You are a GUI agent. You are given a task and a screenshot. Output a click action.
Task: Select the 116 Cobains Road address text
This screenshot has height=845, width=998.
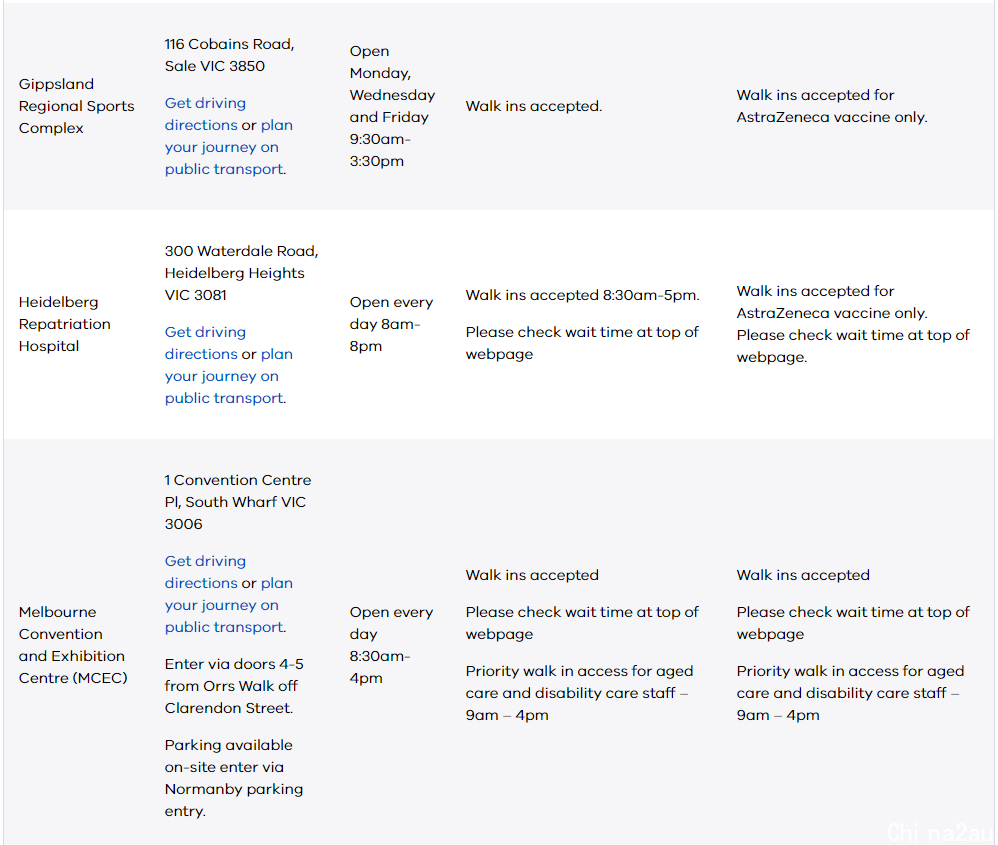pos(229,55)
